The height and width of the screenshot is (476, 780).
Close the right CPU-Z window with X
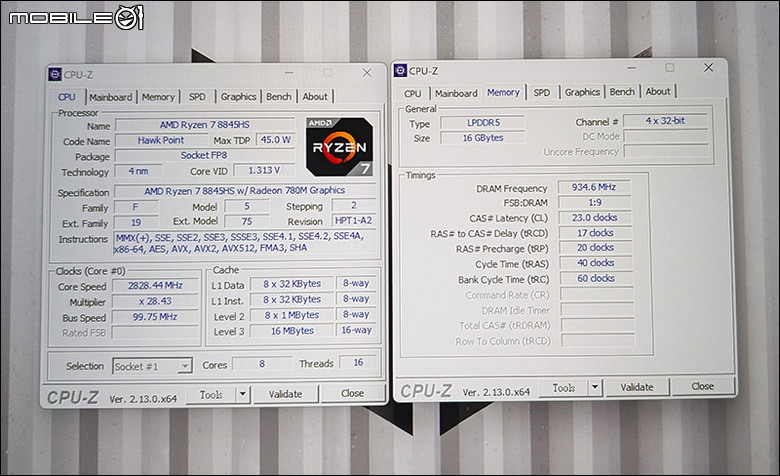point(708,68)
